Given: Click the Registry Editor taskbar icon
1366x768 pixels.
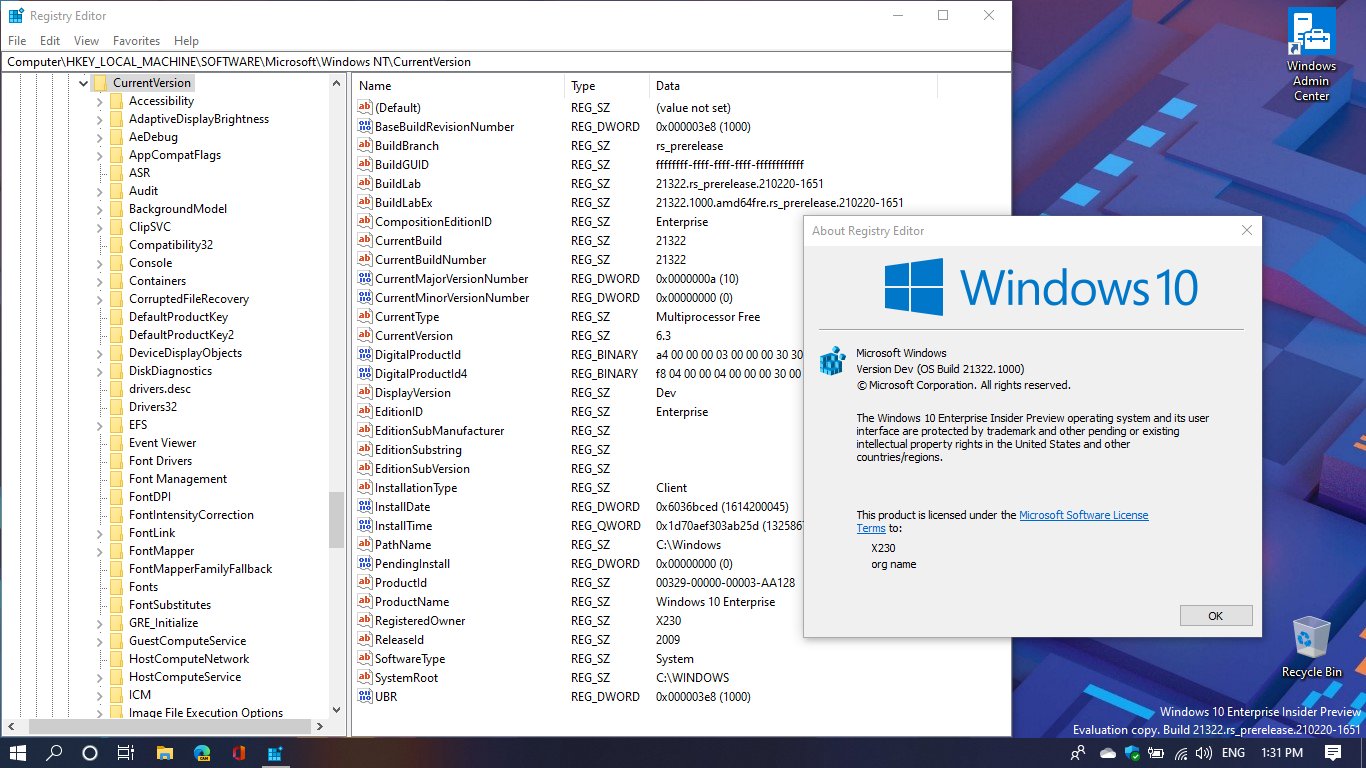Looking at the screenshot, I should [x=274, y=752].
